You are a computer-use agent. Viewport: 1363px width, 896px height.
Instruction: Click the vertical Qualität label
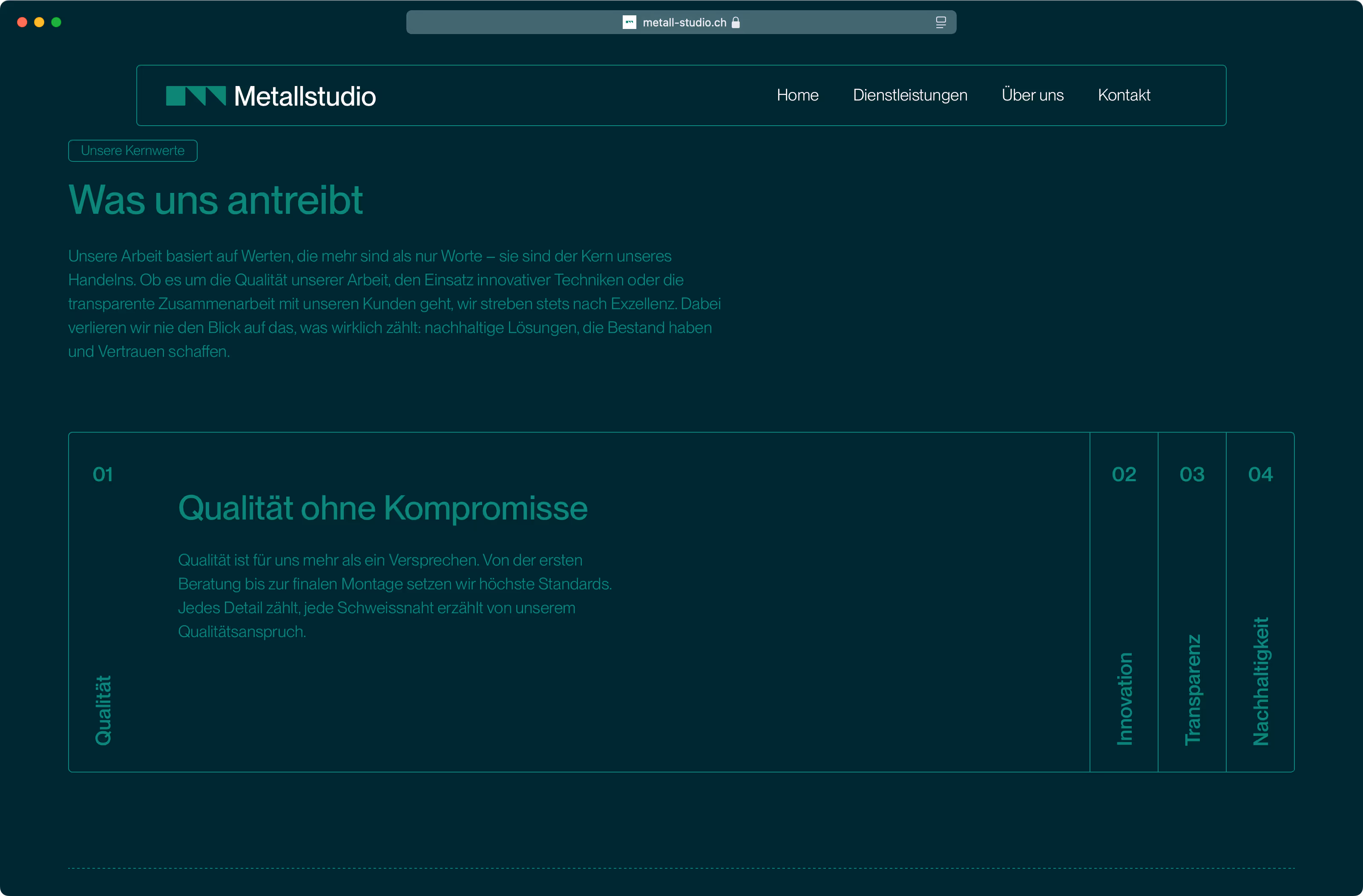[x=104, y=710]
